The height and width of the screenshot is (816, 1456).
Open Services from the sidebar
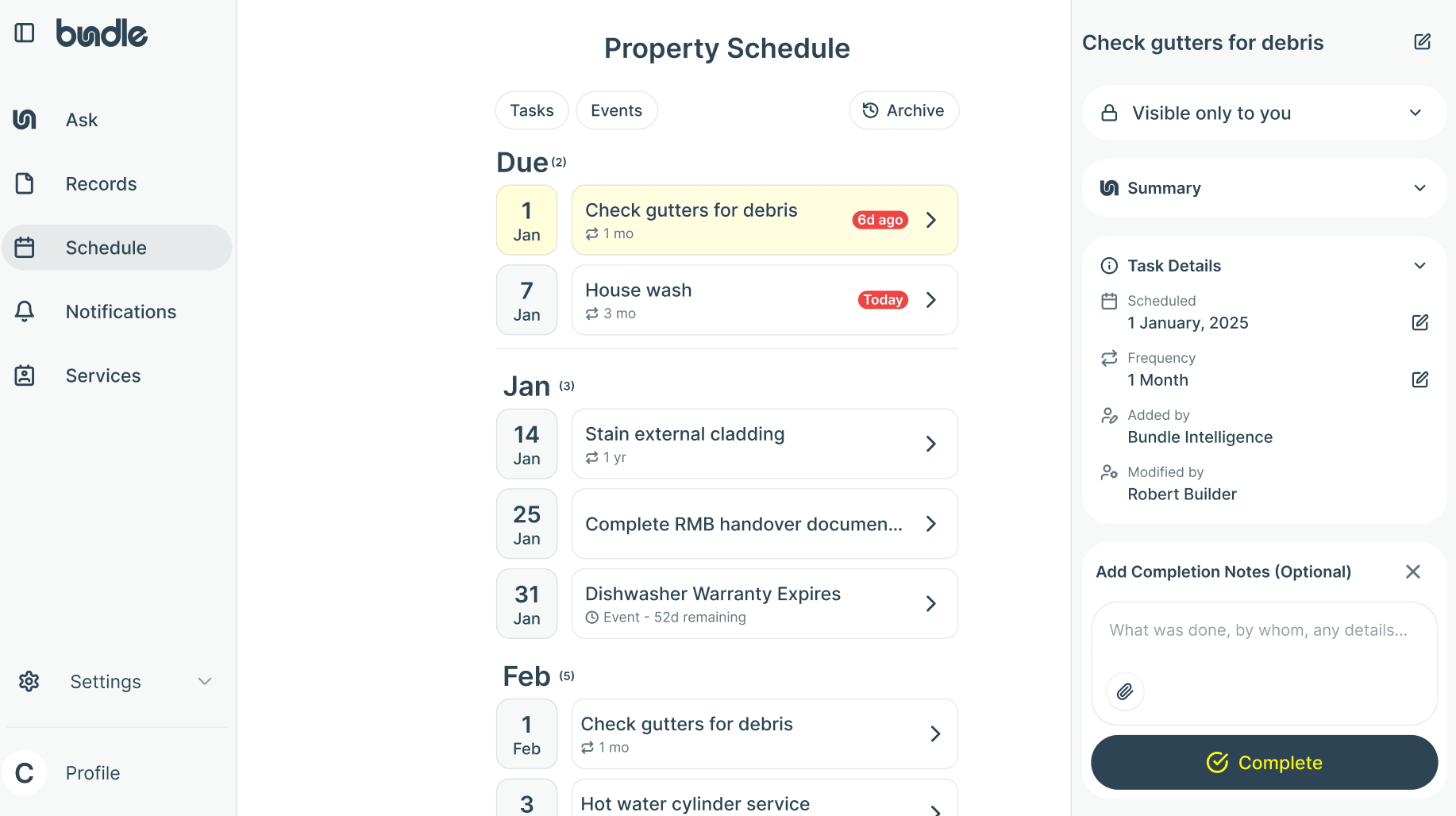(103, 375)
